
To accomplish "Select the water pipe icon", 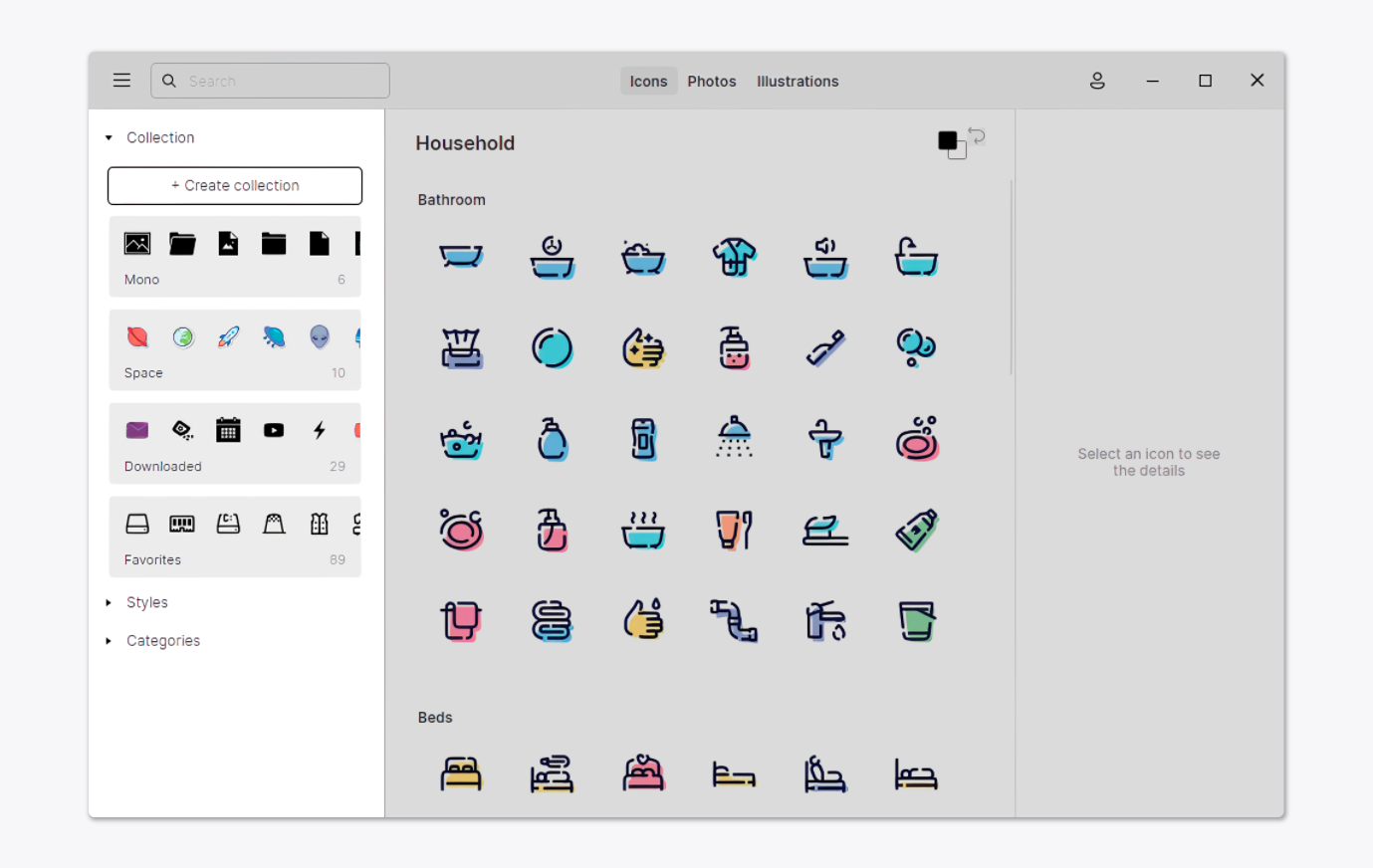I will pos(734,620).
